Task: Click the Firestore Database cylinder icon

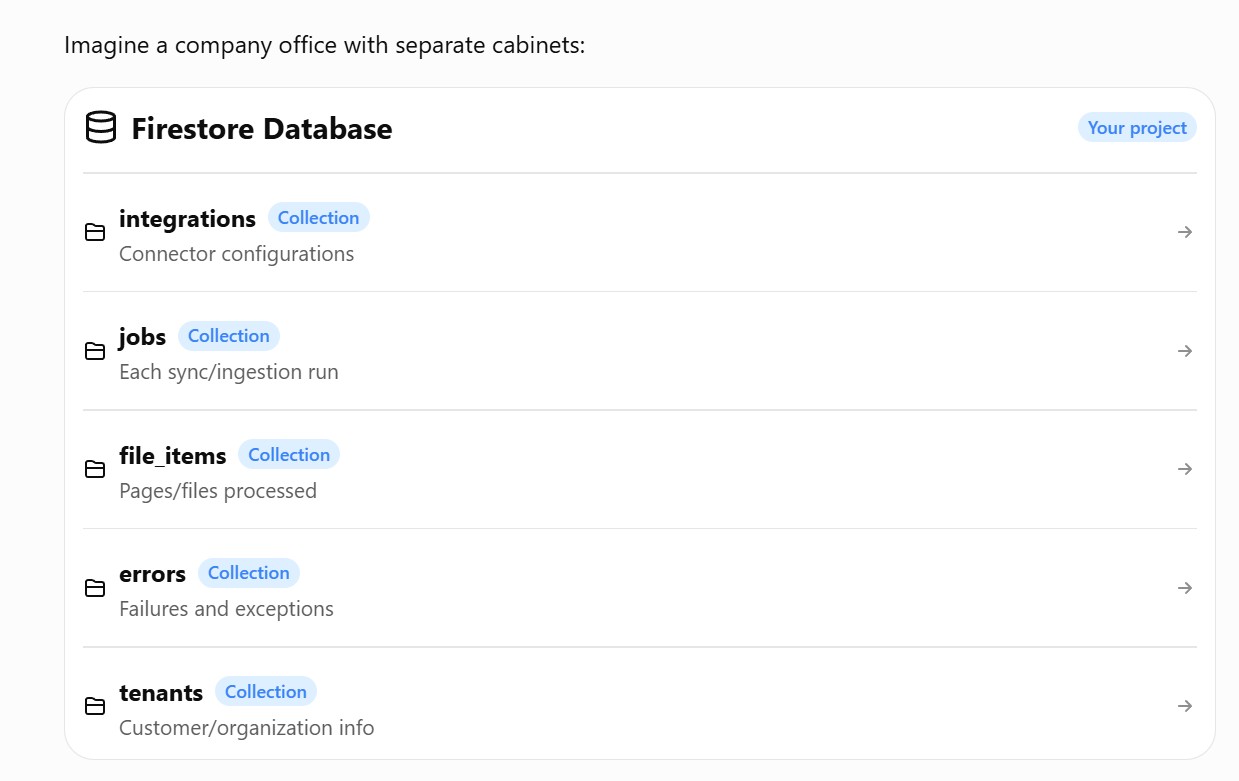Action: coord(100,128)
